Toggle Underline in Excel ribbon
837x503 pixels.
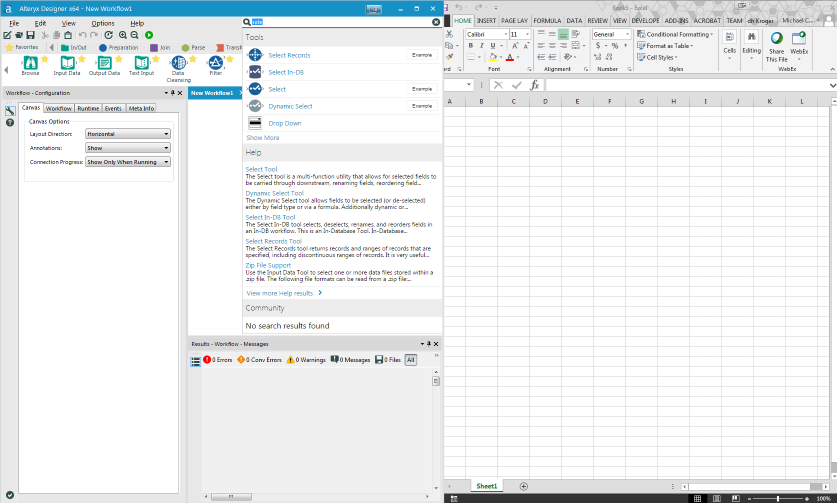[492, 46]
